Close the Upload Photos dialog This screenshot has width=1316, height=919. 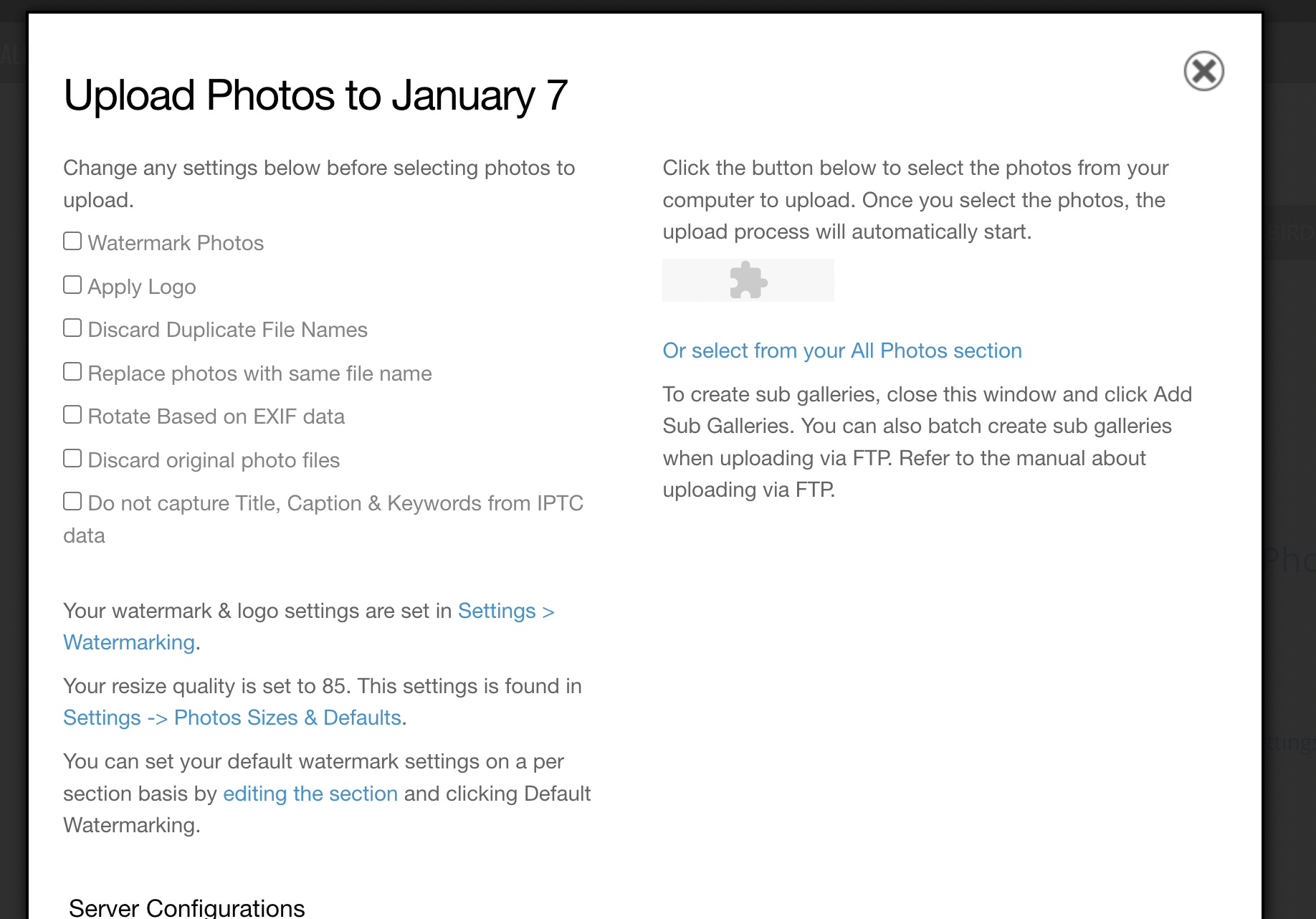click(1203, 71)
